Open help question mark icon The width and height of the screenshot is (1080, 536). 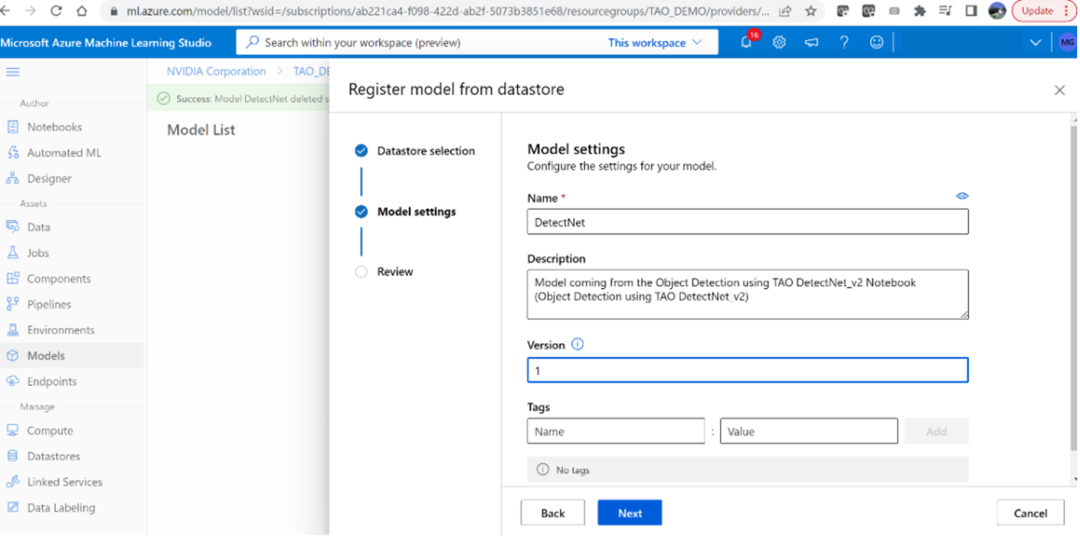844,42
